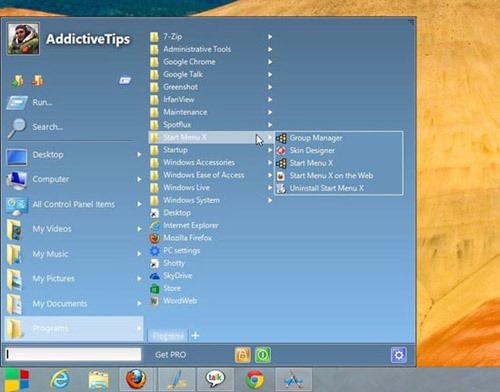Viewport: 500px width, 392px height.
Task: Expand the IrfanView folder
Action: pyautogui.click(x=211, y=100)
